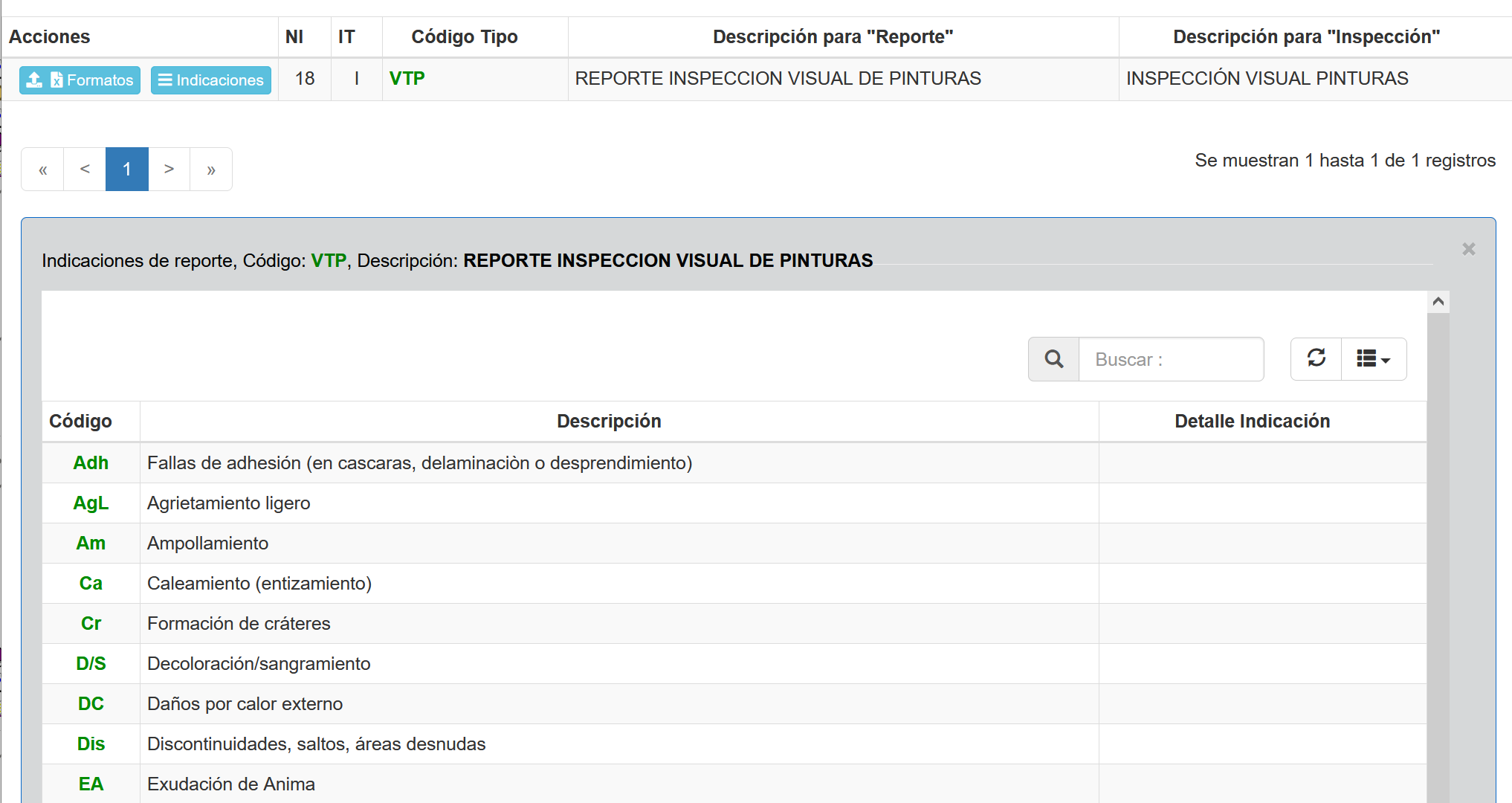1512x803 pixels.
Task: Click the Detalle Indicación column header
Action: coord(1252,422)
